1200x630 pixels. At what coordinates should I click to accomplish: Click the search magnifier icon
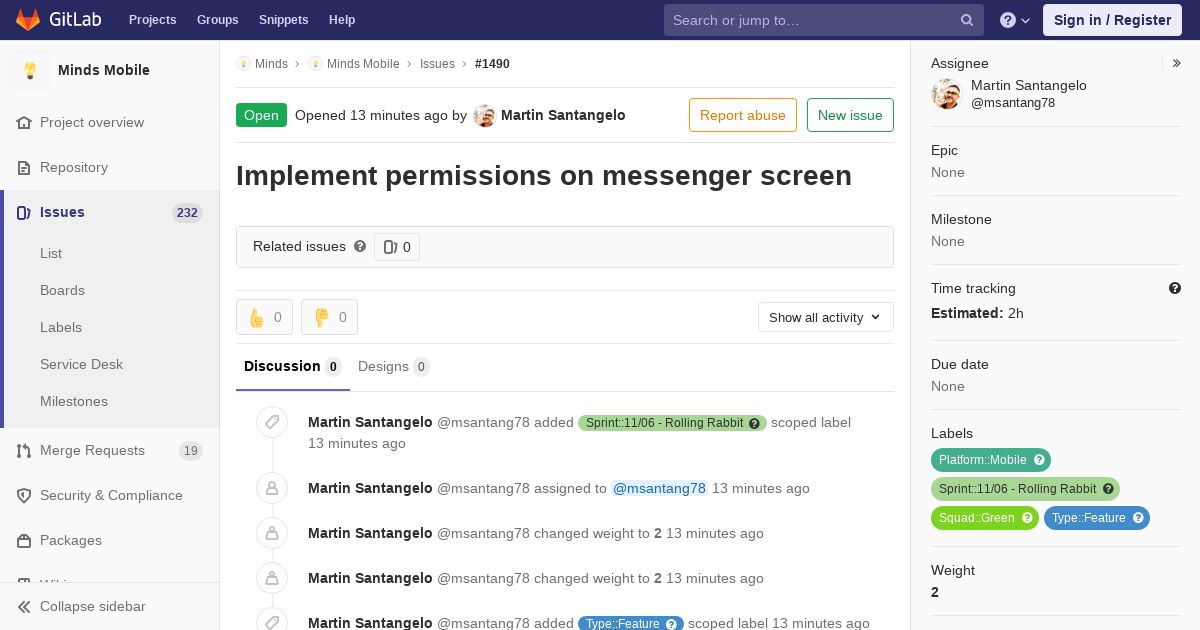[967, 20]
